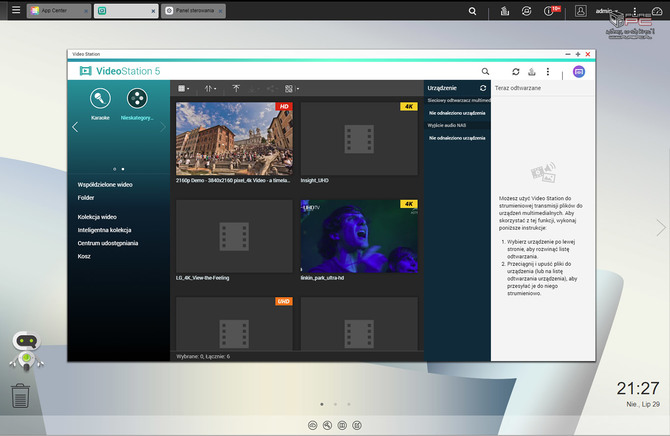Open Inteligentna kolekcja in sidebar
Viewport: 670px width, 436px height.
104,230
